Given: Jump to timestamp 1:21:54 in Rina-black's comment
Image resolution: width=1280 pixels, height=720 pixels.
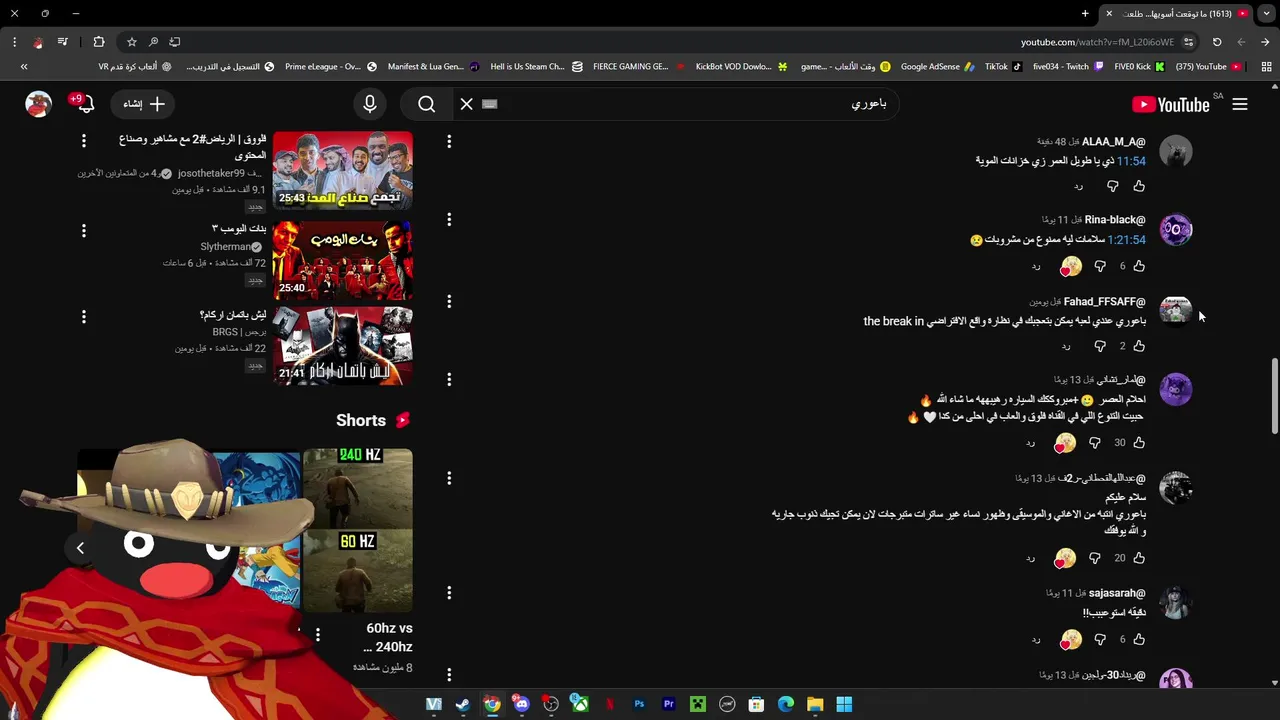Looking at the screenshot, I should click(x=1126, y=240).
